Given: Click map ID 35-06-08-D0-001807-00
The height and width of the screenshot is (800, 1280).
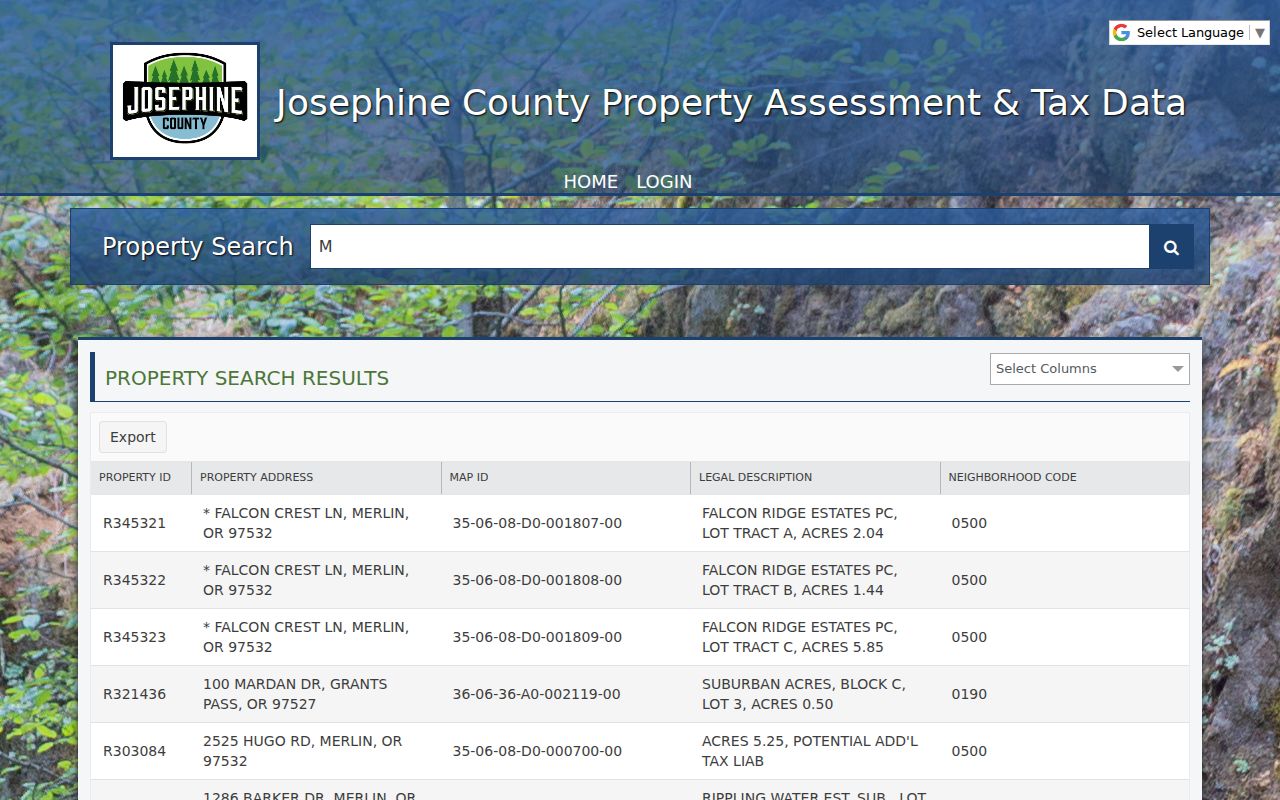Looking at the screenshot, I should [537, 523].
